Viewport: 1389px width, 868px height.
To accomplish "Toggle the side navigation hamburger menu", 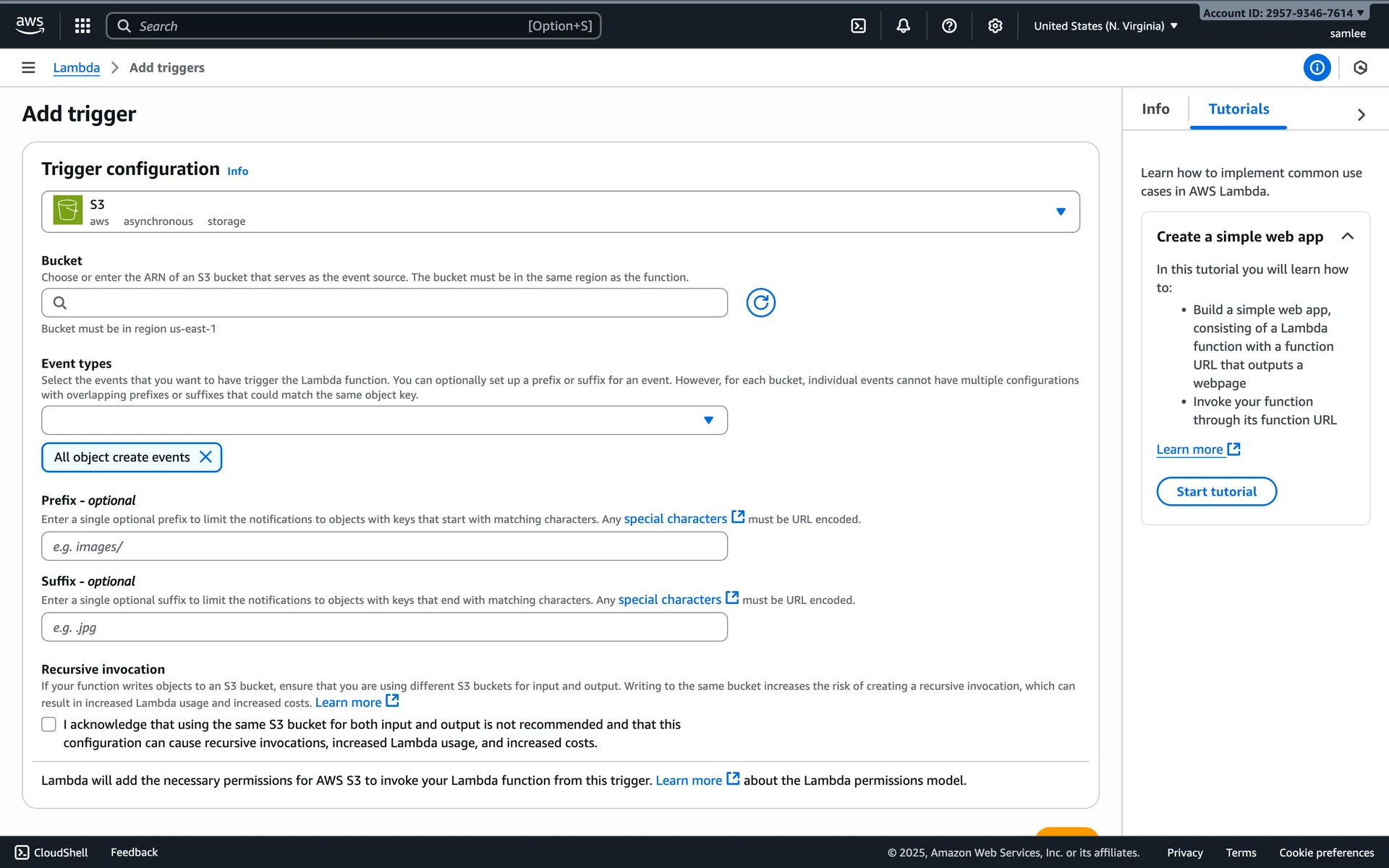I will click(28, 67).
